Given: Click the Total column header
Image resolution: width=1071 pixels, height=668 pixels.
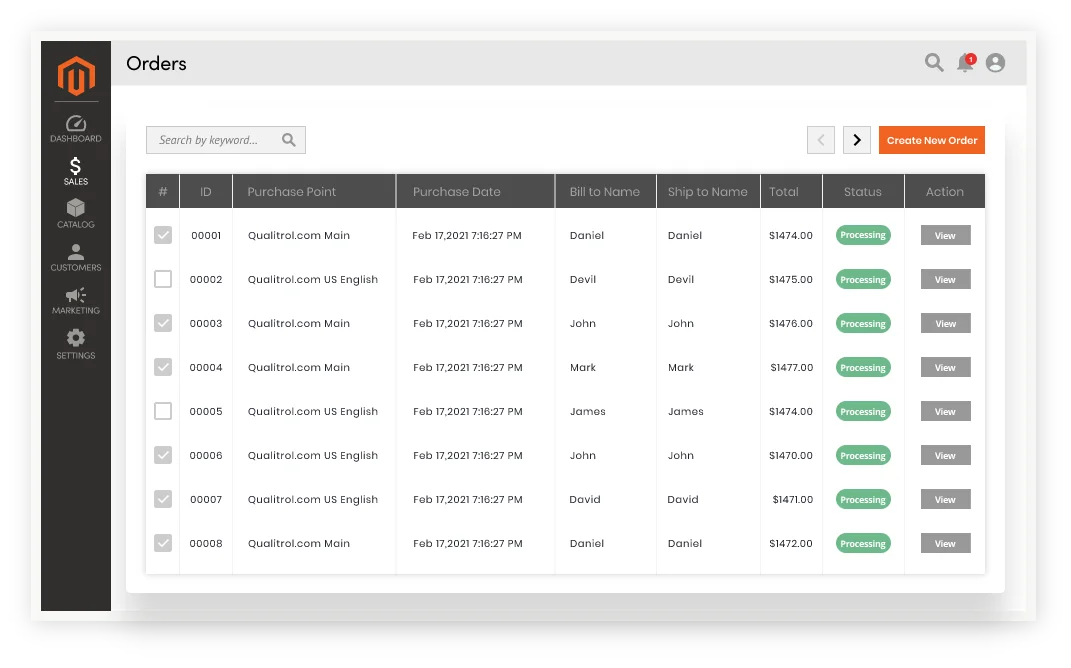Looking at the screenshot, I should tap(791, 191).
